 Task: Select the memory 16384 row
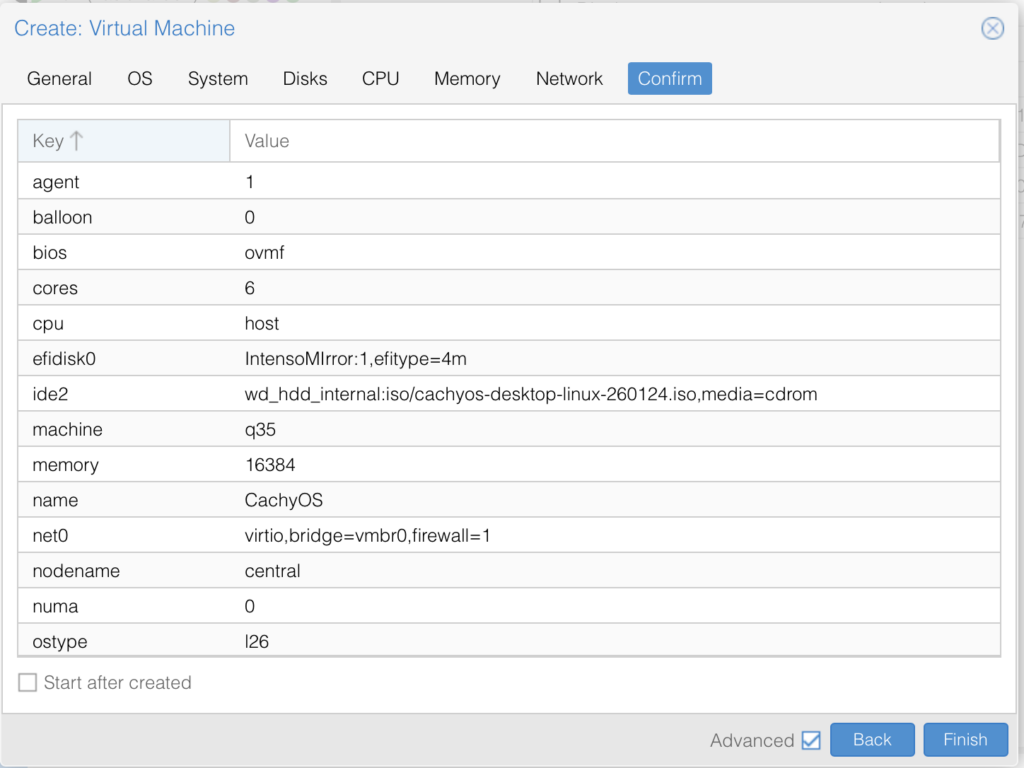(508, 465)
